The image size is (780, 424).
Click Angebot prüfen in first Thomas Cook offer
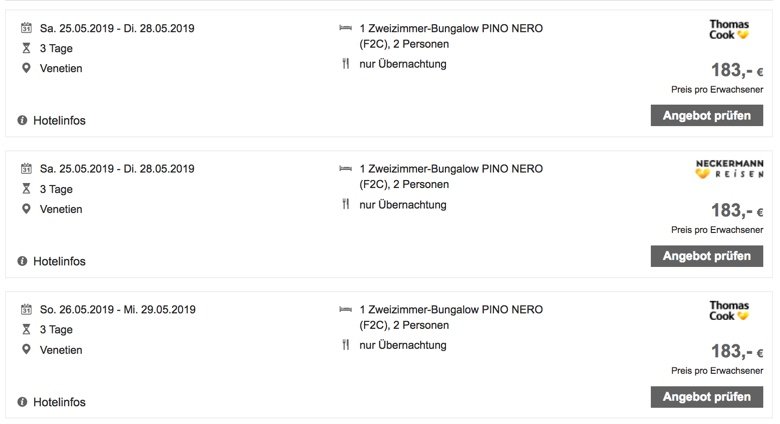click(707, 115)
